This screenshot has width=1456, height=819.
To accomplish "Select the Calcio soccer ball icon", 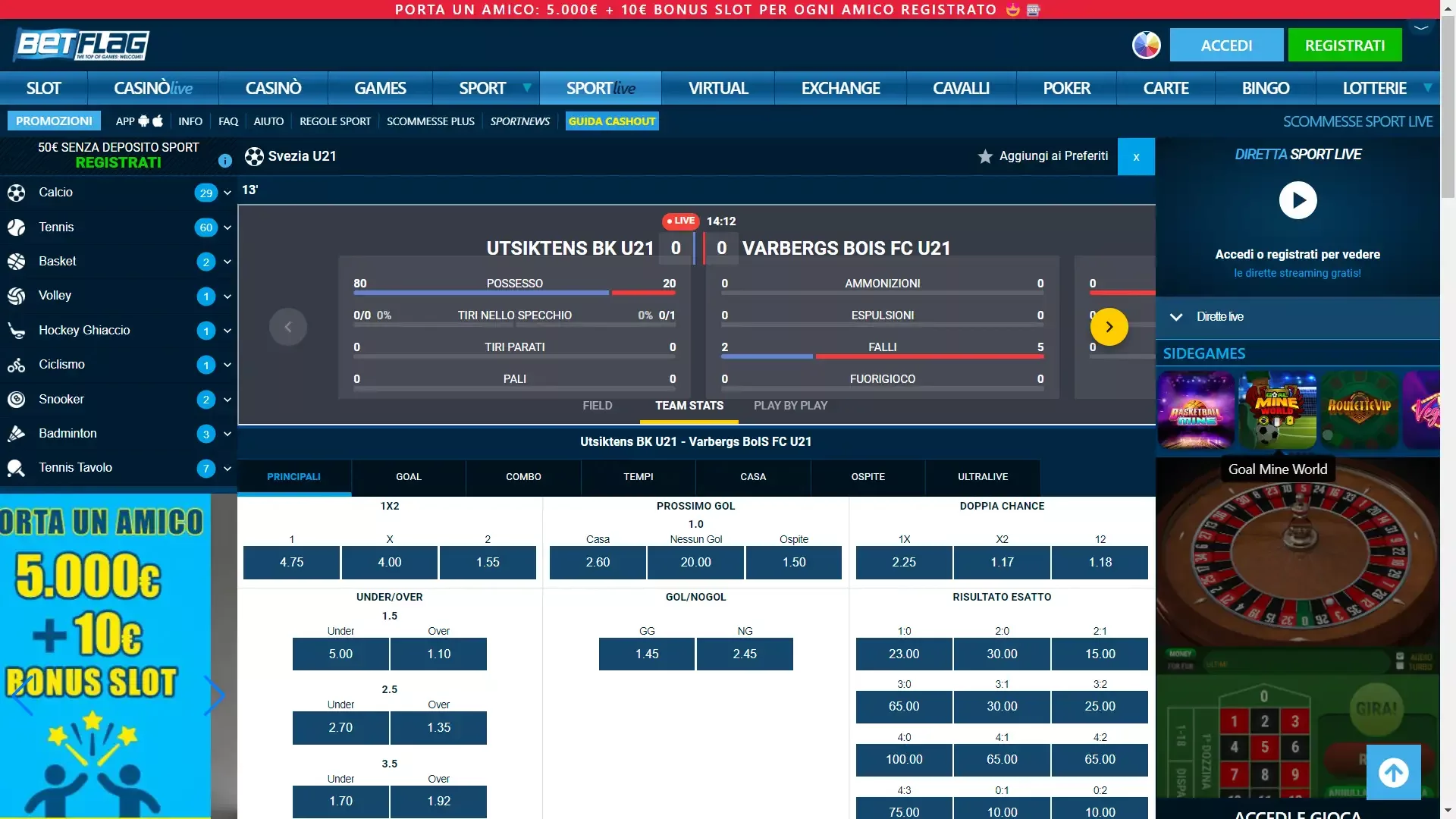I will [17, 193].
